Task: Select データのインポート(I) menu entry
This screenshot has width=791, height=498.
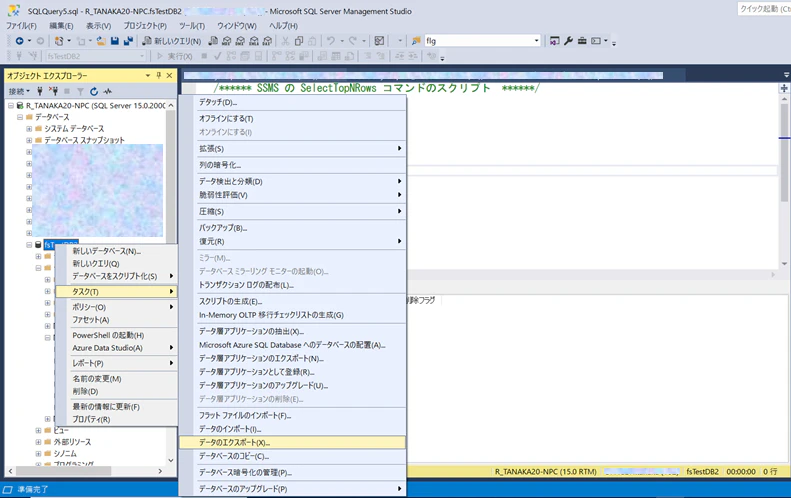Action: click(x=292, y=429)
